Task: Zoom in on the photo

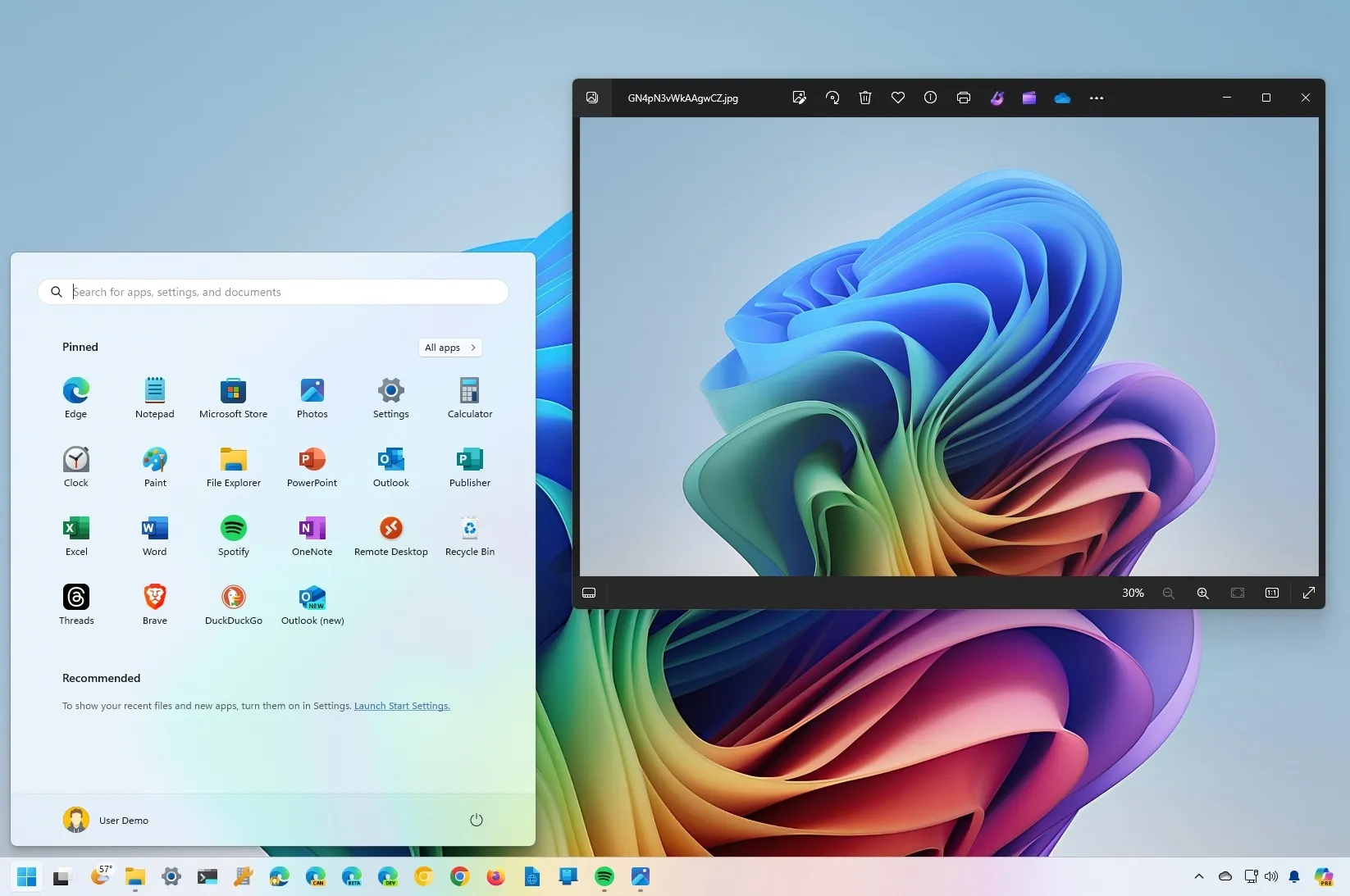Action: click(1202, 594)
